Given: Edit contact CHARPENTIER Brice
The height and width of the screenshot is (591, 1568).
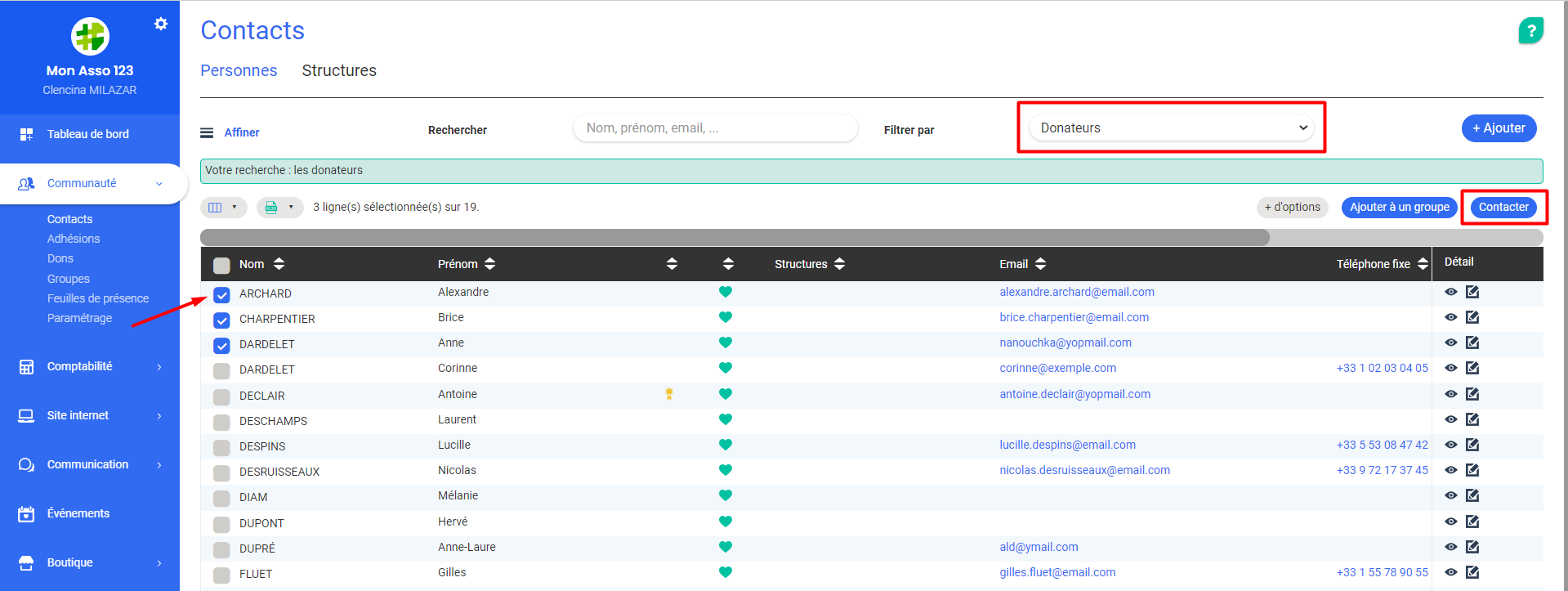Looking at the screenshot, I should click(x=1472, y=317).
